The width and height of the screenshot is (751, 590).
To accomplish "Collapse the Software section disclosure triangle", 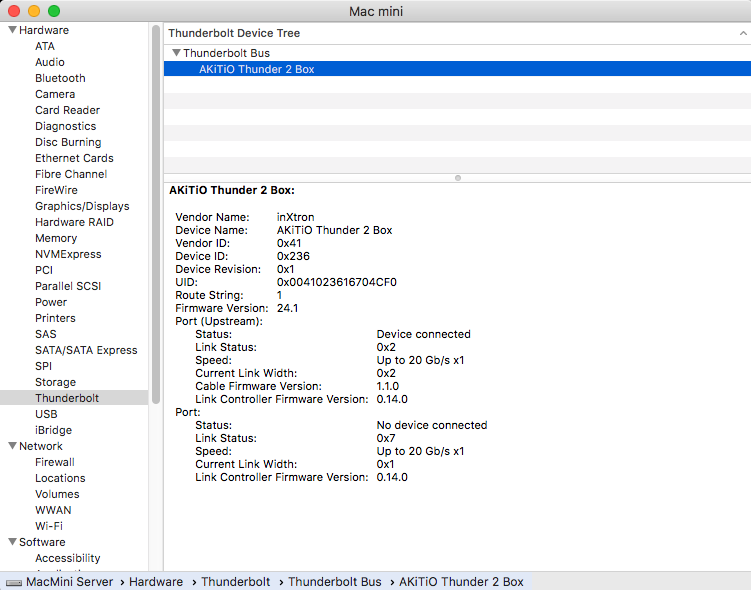I will pos(12,542).
